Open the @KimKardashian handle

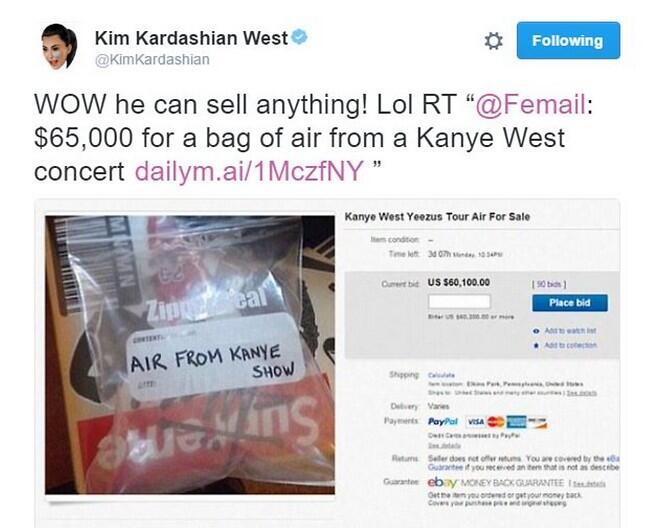point(153,60)
